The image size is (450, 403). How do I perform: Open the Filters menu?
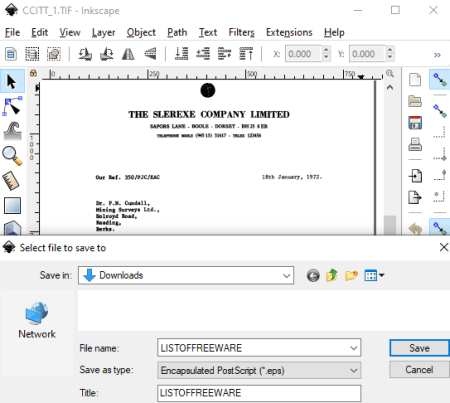point(241,32)
